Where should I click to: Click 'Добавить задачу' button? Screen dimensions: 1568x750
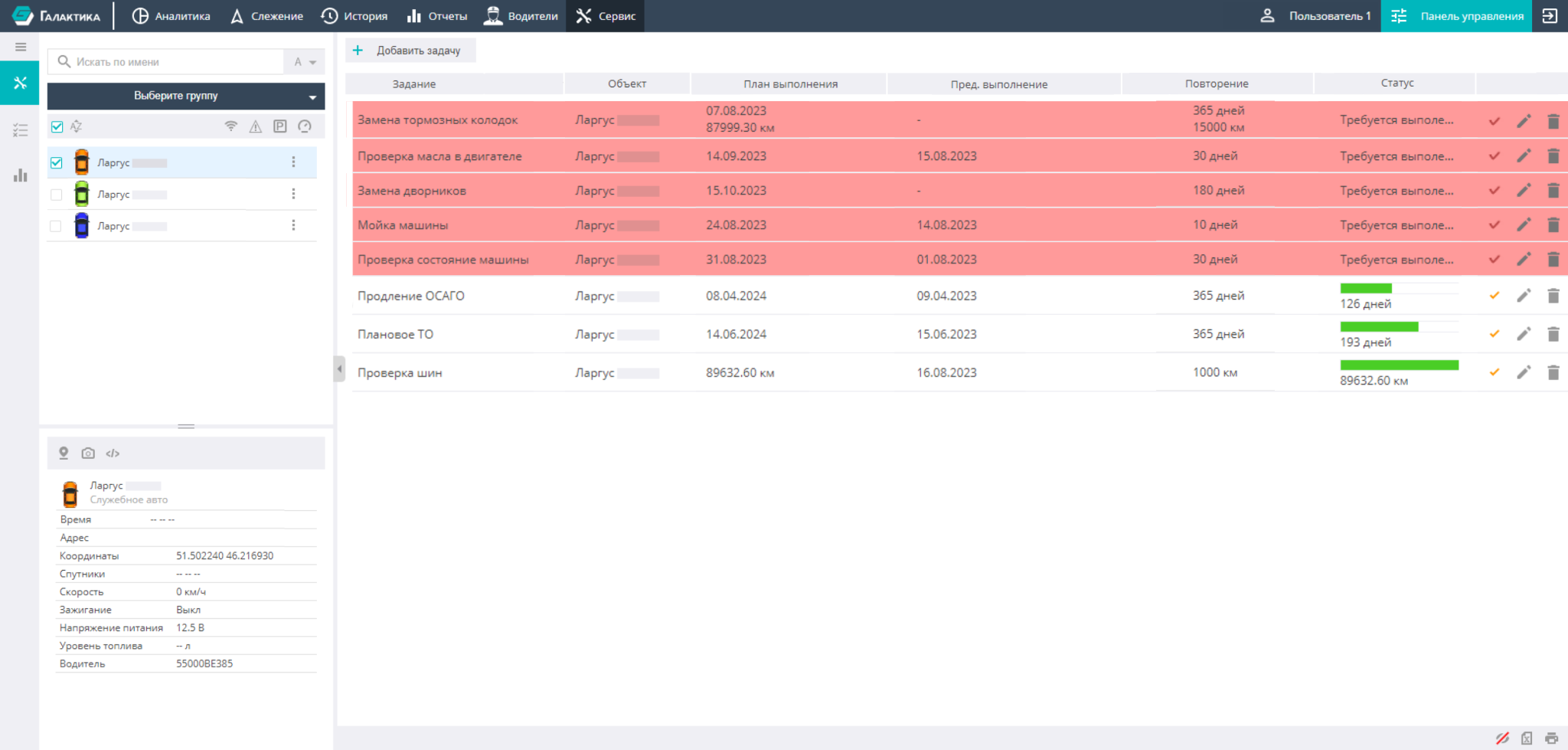click(410, 51)
